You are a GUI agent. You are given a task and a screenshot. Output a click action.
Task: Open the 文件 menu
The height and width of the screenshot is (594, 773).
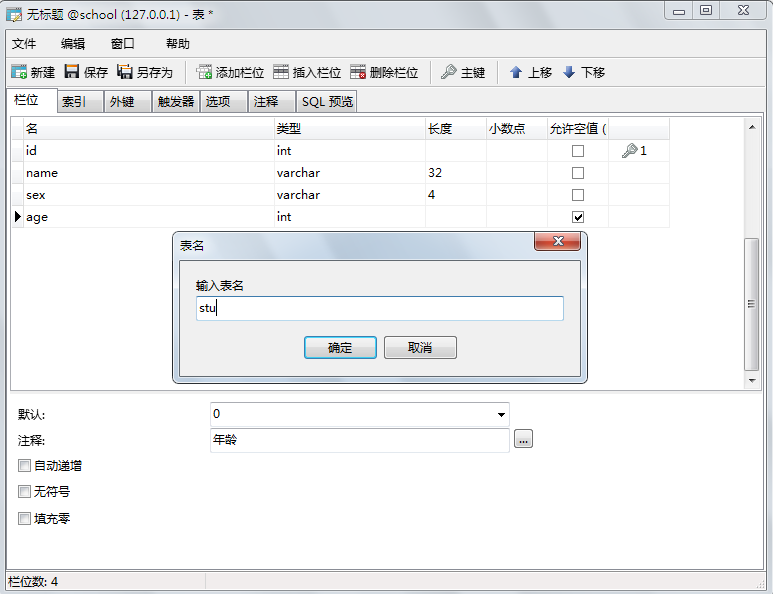[x=24, y=44]
